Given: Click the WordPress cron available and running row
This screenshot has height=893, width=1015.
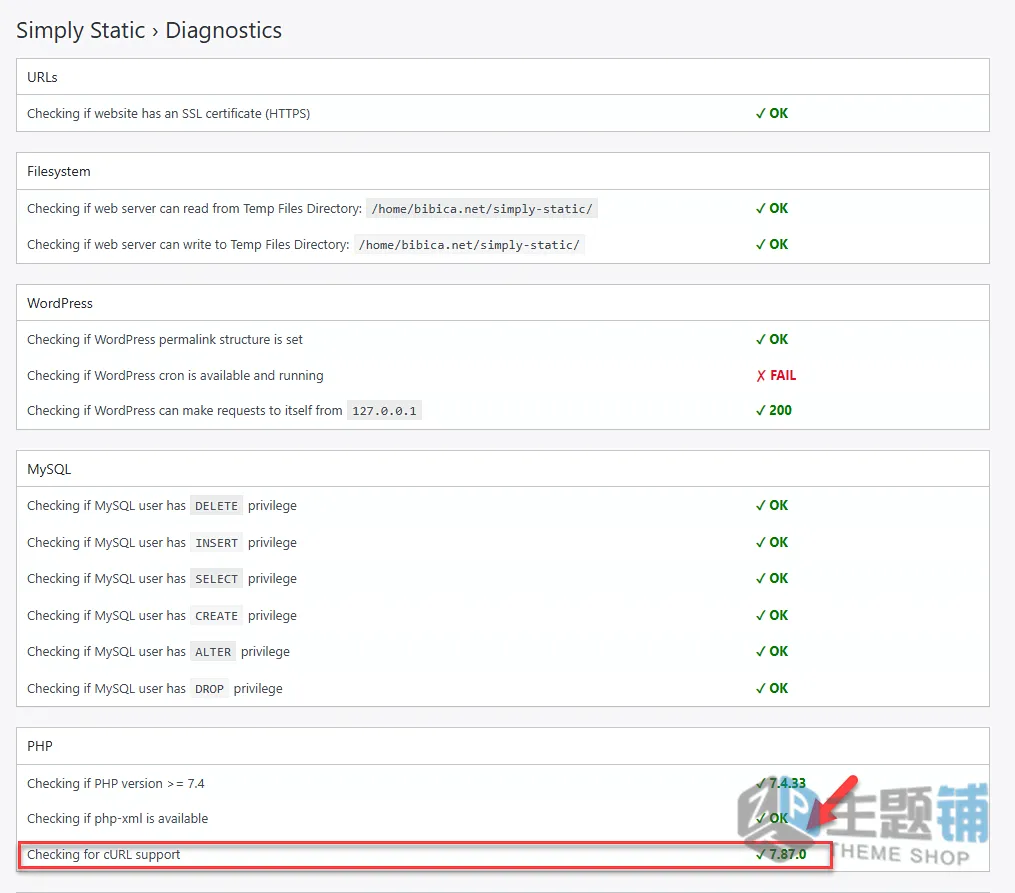Looking at the screenshot, I should click(x=503, y=375).
